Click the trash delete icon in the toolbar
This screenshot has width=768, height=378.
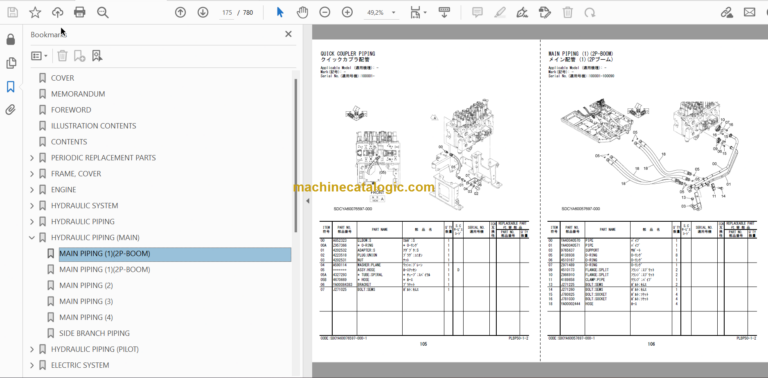click(567, 12)
